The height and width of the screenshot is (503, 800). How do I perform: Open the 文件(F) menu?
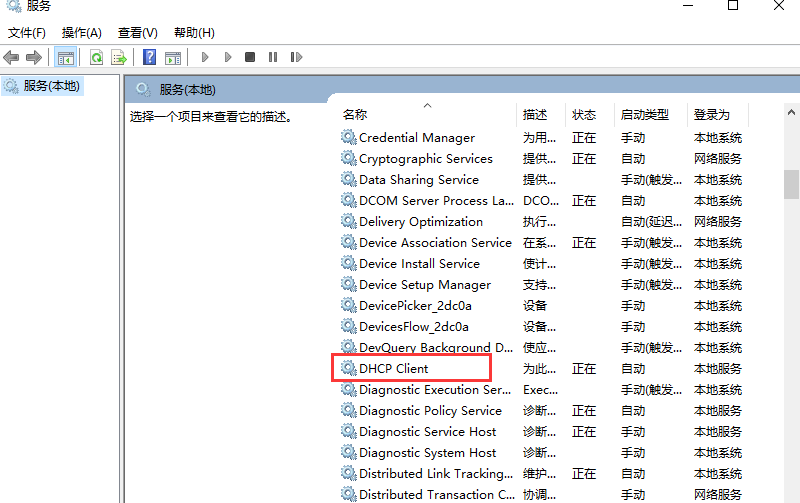[x=27, y=33]
